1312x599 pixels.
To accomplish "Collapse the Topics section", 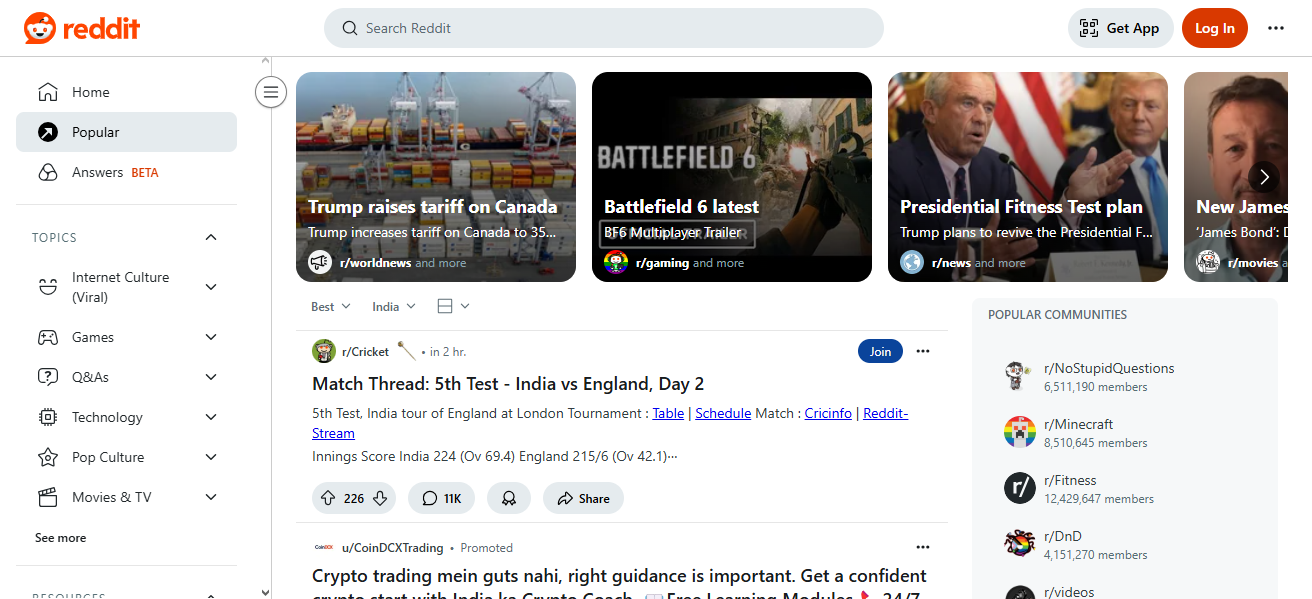I will pyautogui.click(x=211, y=237).
